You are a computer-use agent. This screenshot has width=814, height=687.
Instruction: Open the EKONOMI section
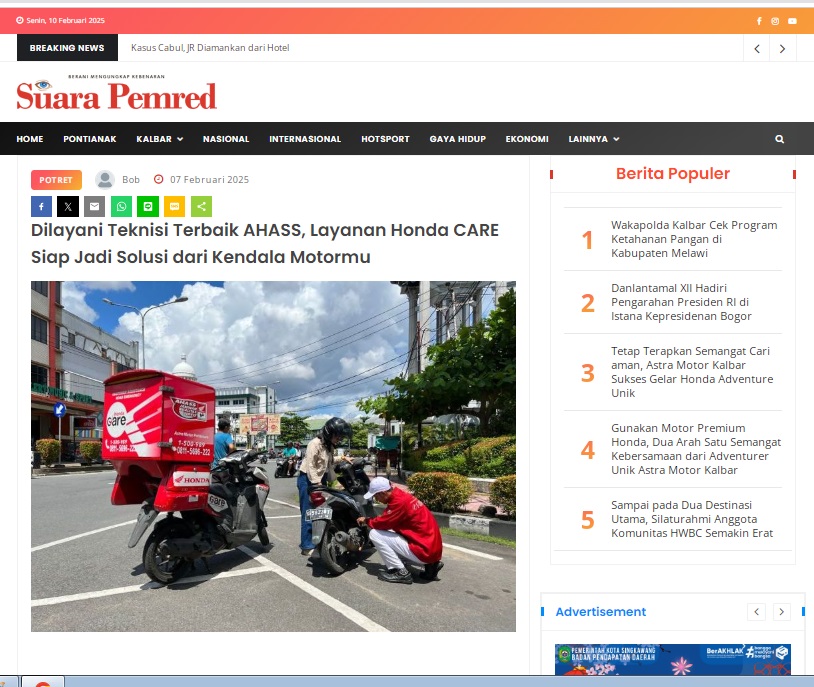[527, 139]
